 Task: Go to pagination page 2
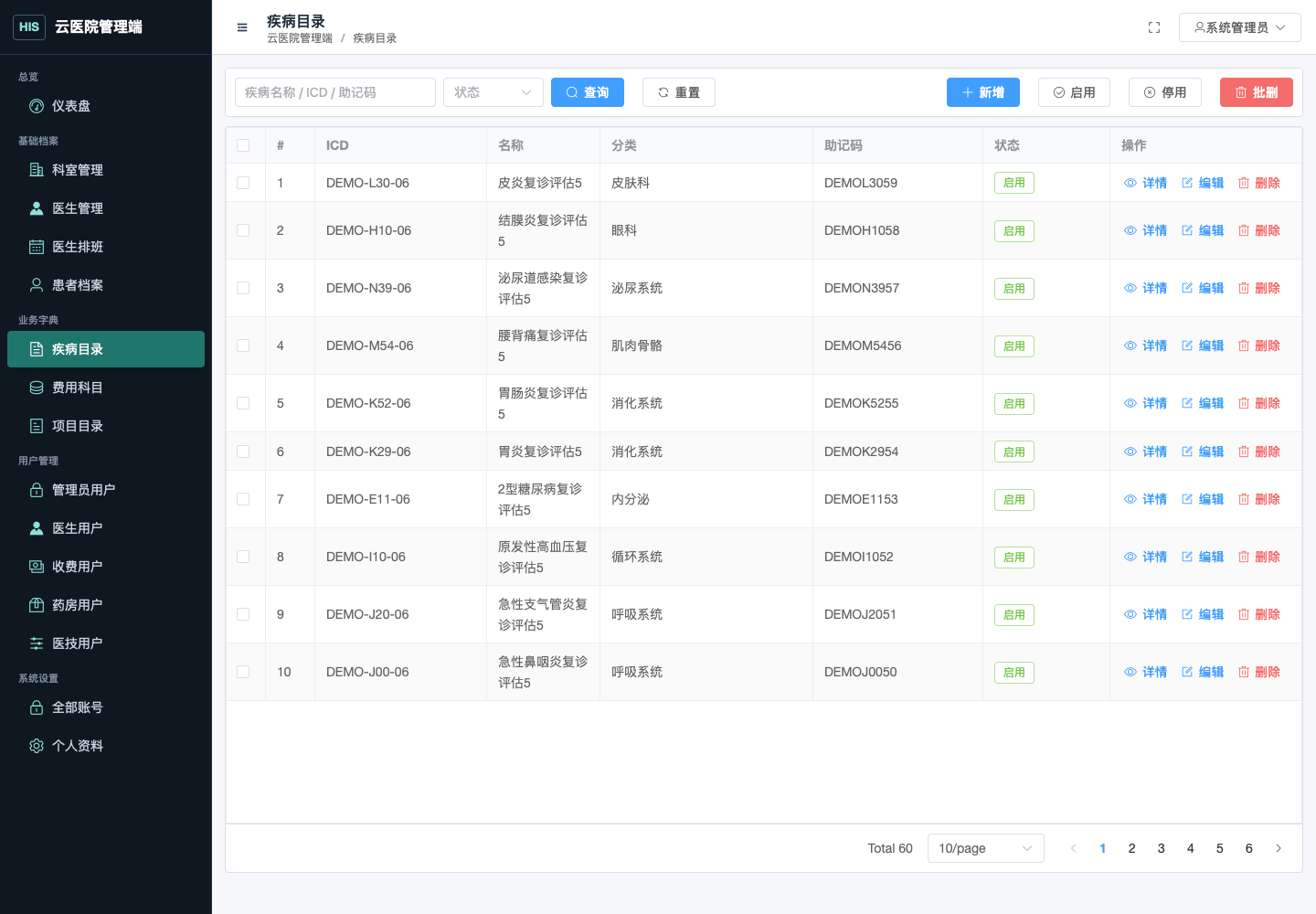1132,848
